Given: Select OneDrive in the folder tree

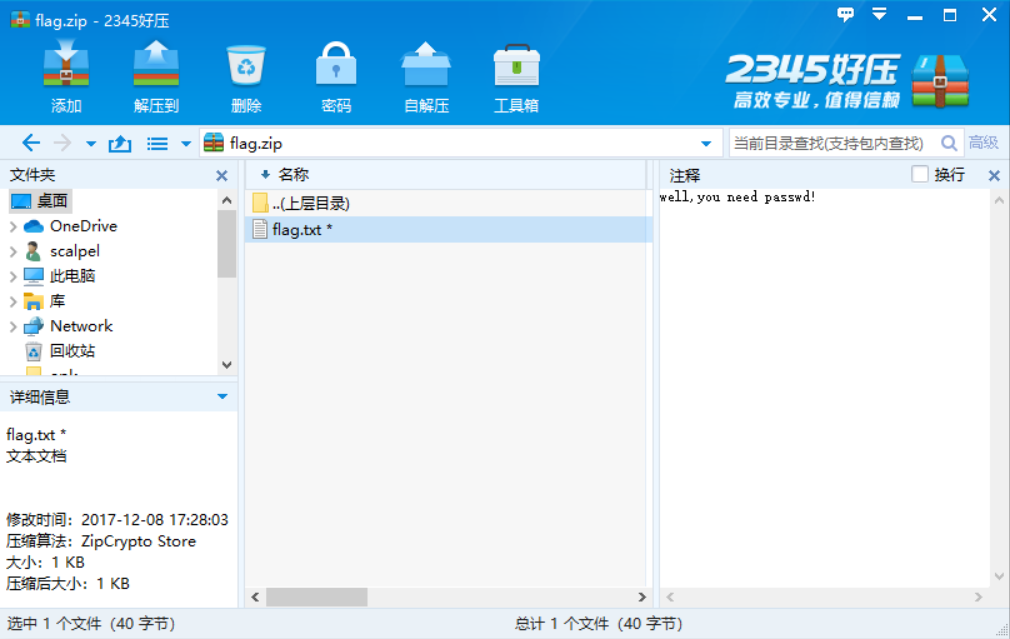Looking at the screenshot, I should tap(70, 226).
